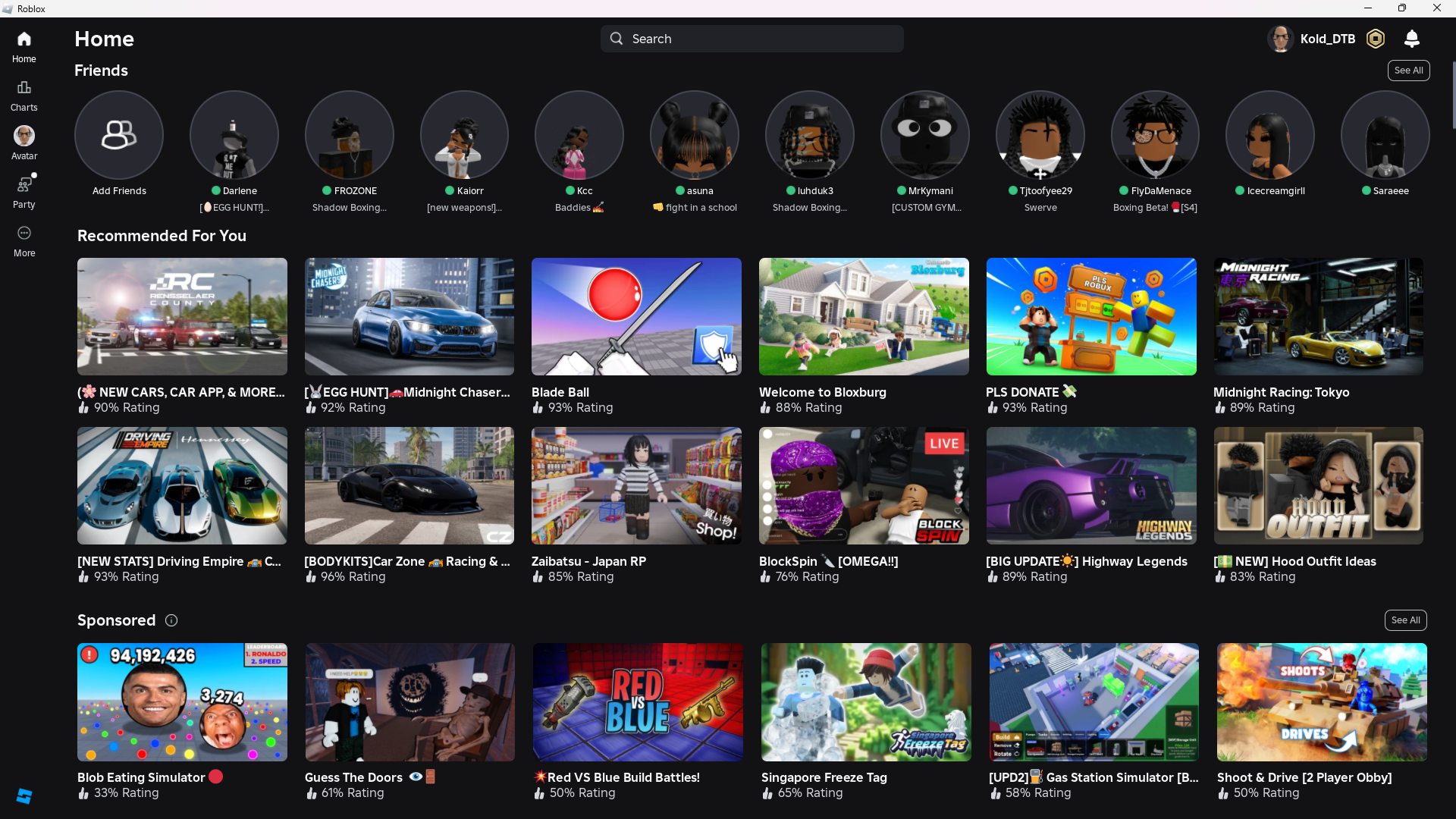Screen dimensions: 1456x819
Task: Open the Party sidebar icon
Action: pos(24,185)
